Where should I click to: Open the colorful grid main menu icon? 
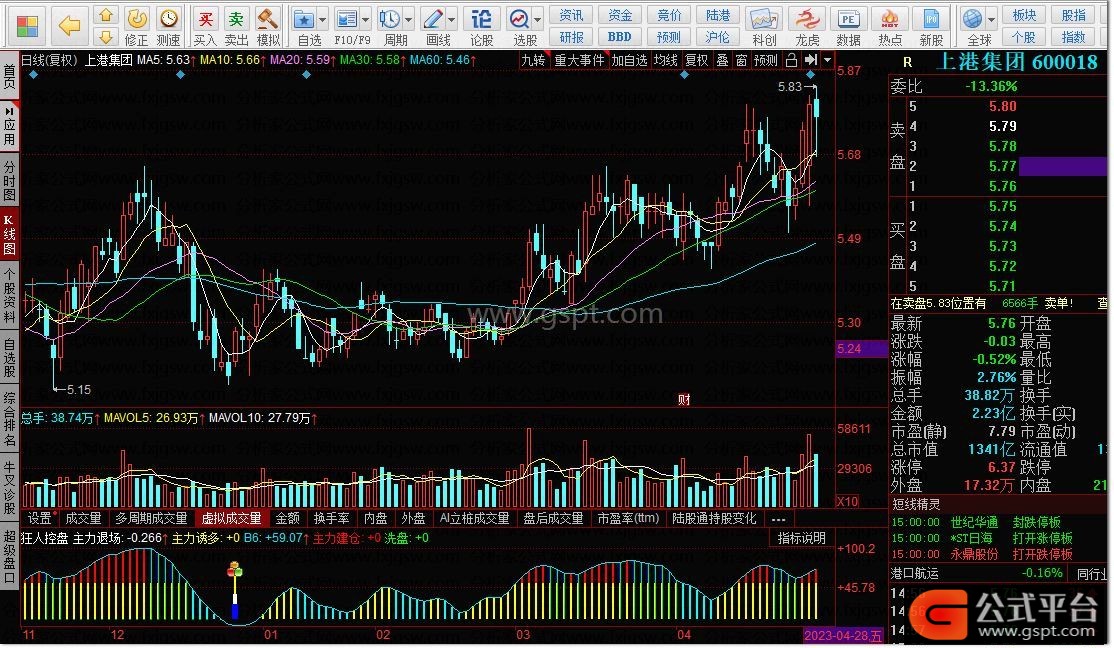pyautogui.click(x=27, y=26)
